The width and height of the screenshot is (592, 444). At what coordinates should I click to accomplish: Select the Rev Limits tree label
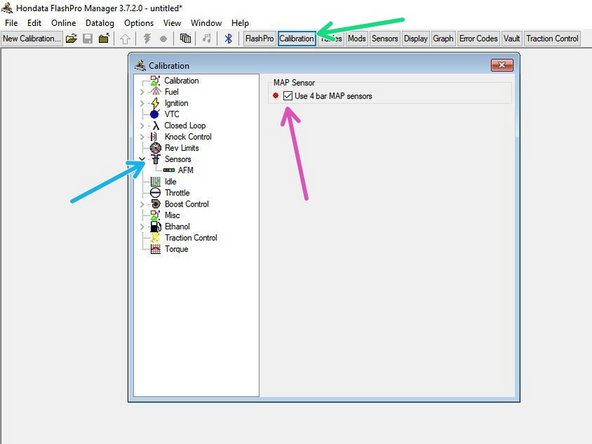coord(182,148)
